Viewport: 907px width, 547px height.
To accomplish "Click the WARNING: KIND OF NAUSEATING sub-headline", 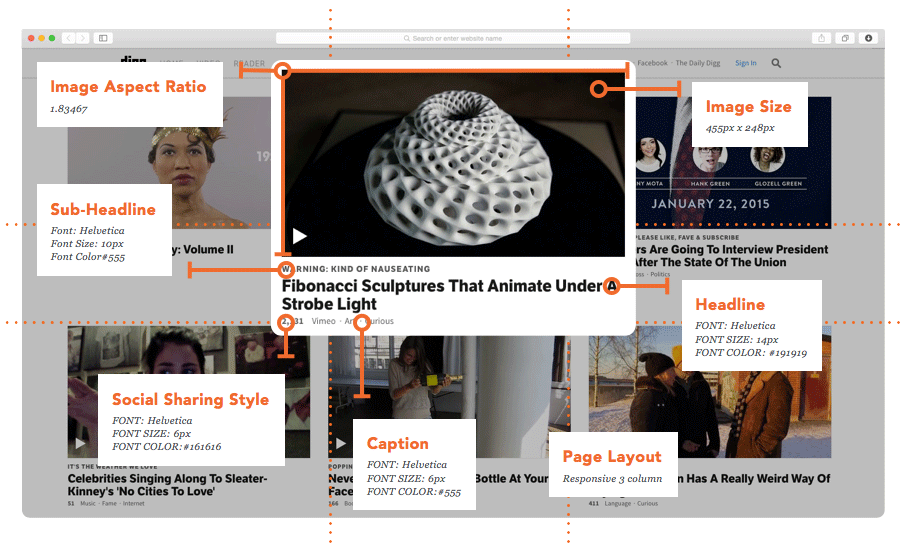I will click(356, 269).
